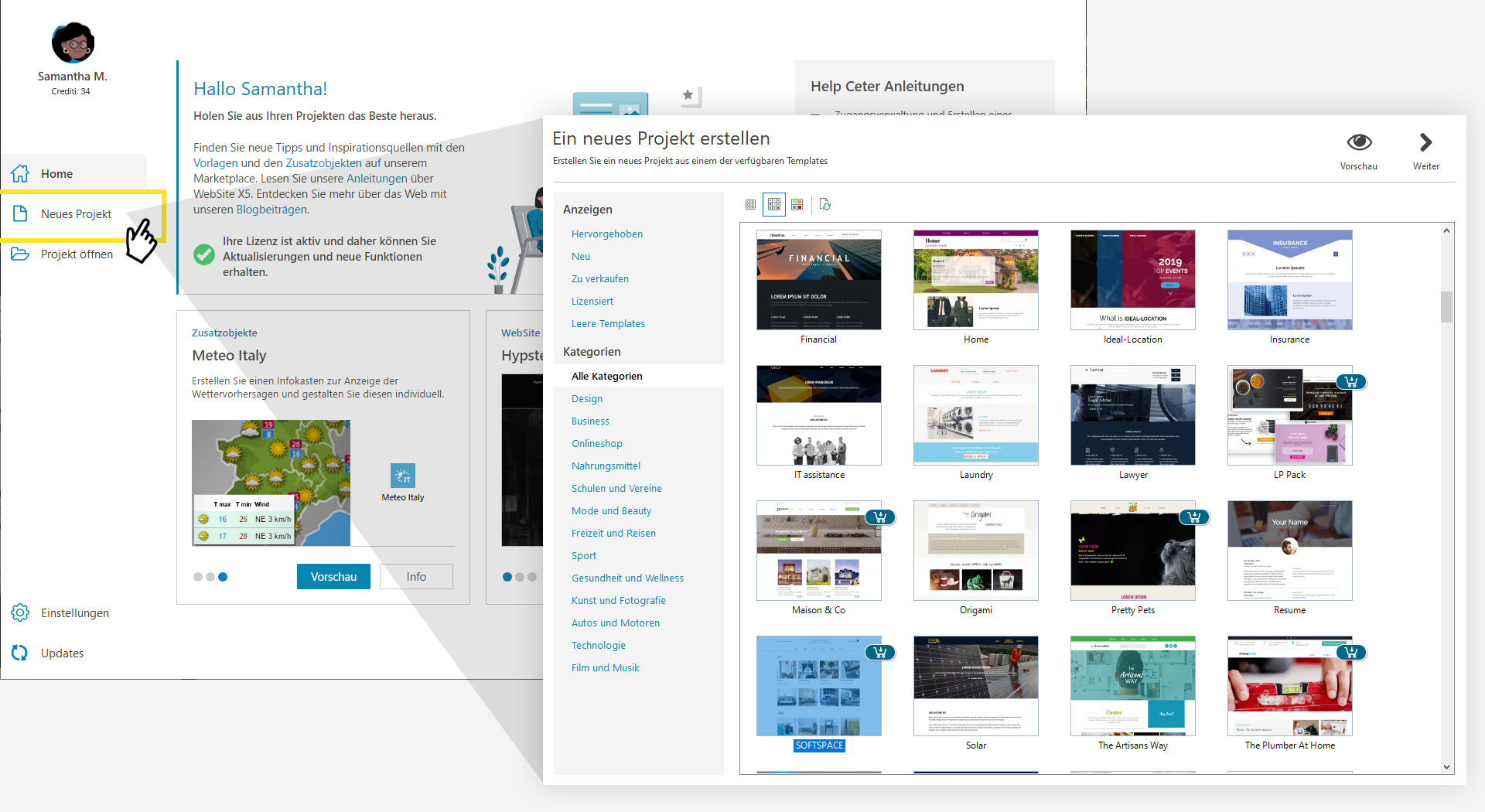Open the Vorlagen link

[216, 163]
